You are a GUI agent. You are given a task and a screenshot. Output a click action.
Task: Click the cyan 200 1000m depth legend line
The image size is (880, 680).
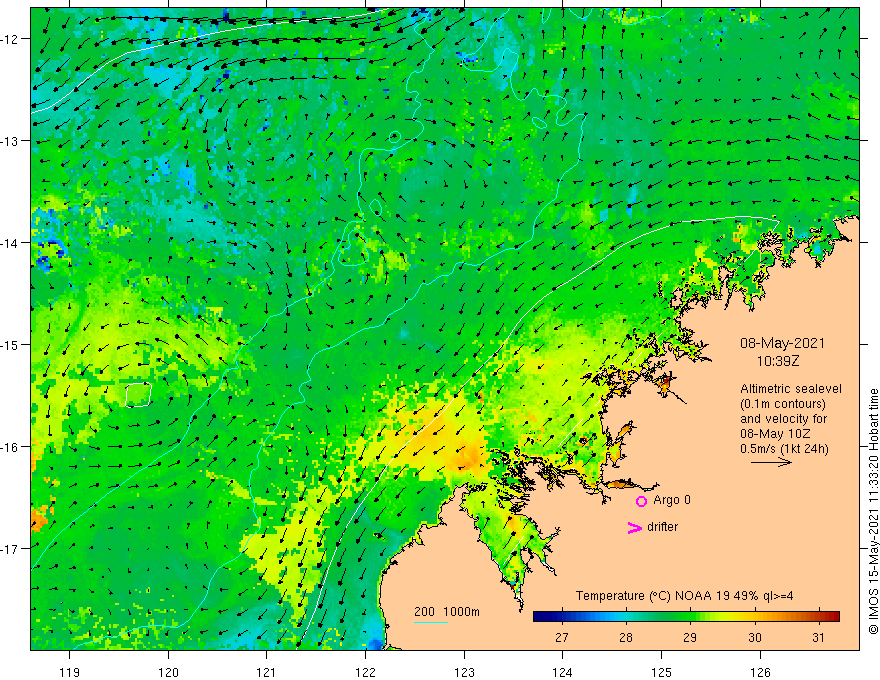click(x=430, y=622)
